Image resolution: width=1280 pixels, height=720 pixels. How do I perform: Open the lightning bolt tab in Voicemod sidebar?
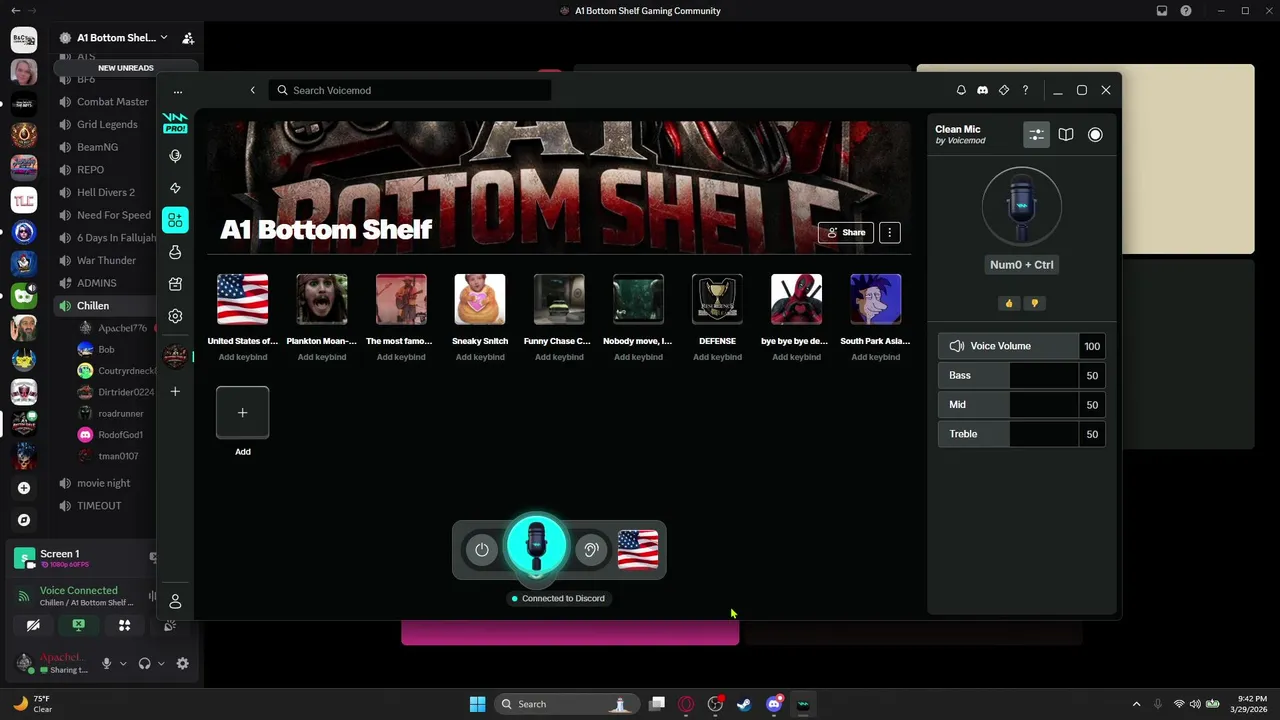coord(175,188)
